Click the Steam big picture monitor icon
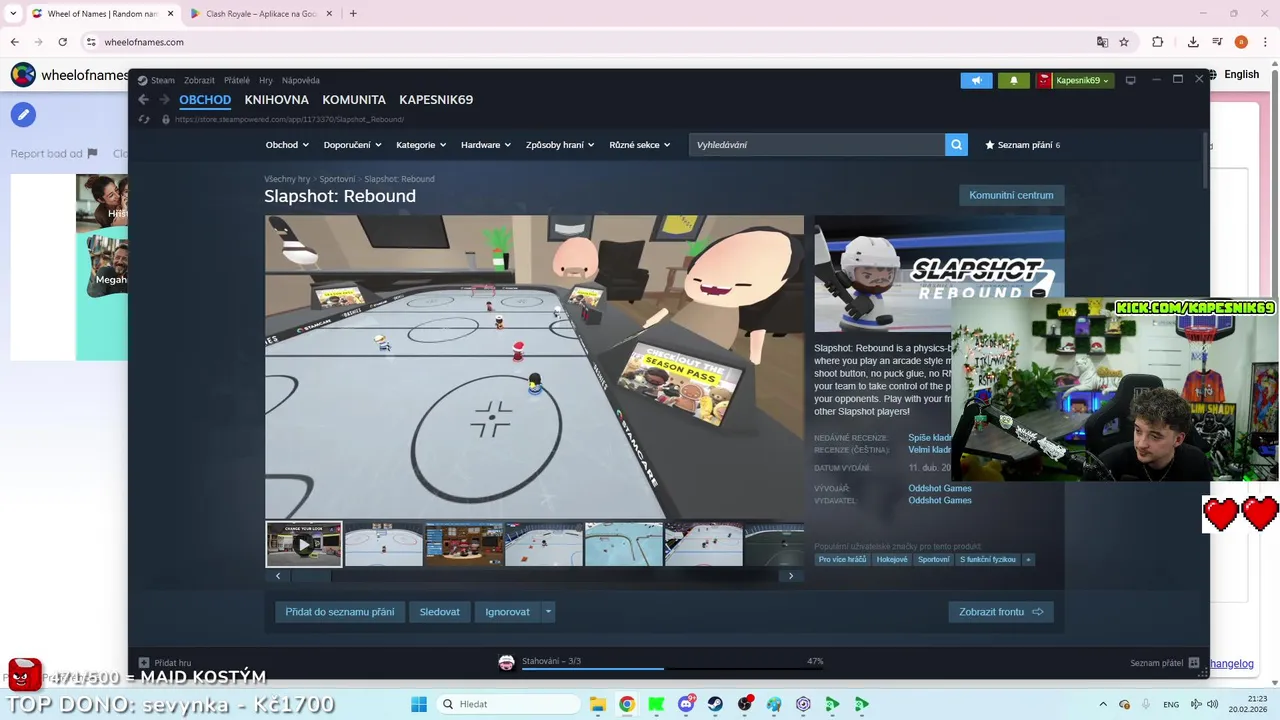1280x720 pixels. (1131, 80)
